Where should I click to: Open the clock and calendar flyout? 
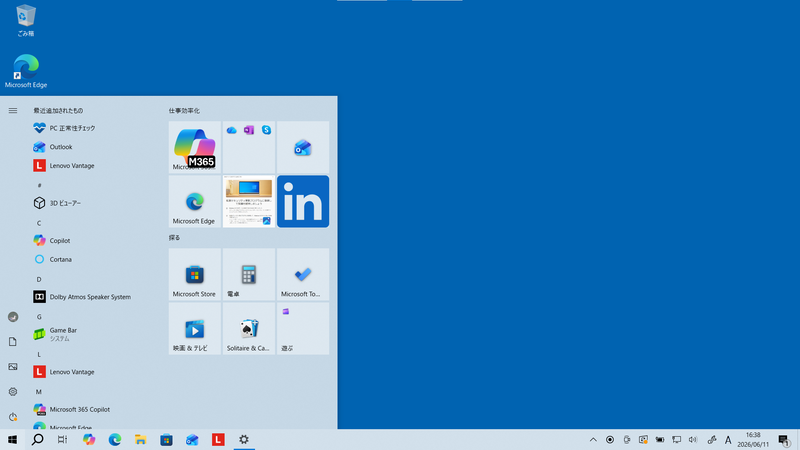pos(753,440)
